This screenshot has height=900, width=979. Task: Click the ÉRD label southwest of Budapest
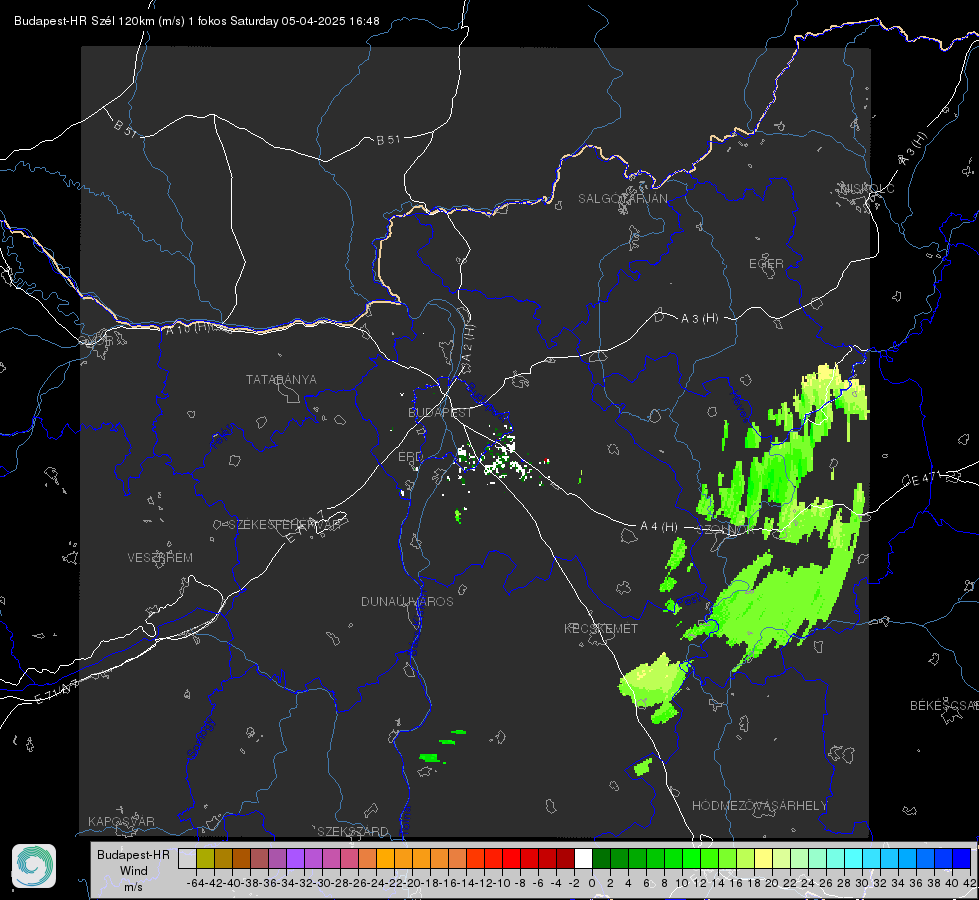[x=410, y=457]
